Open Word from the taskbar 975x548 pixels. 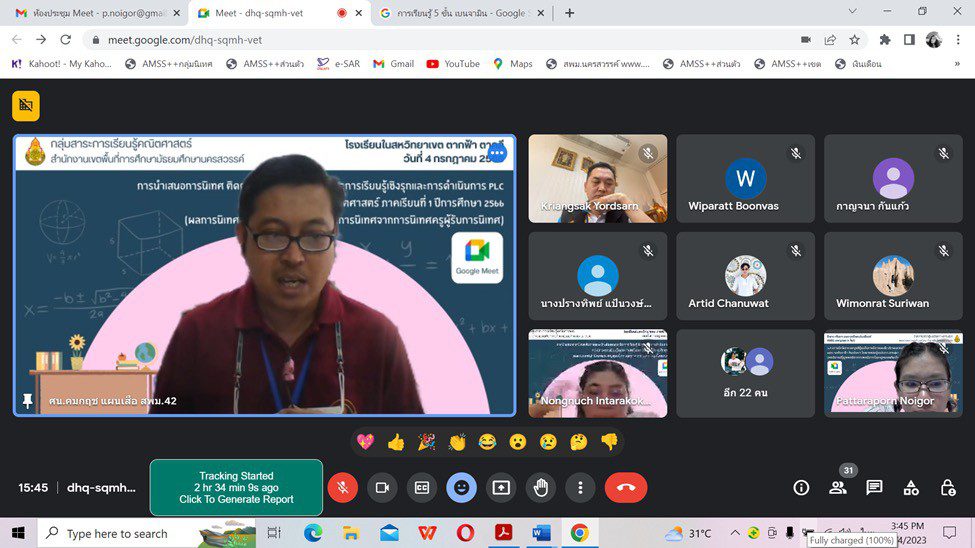point(541,533)
